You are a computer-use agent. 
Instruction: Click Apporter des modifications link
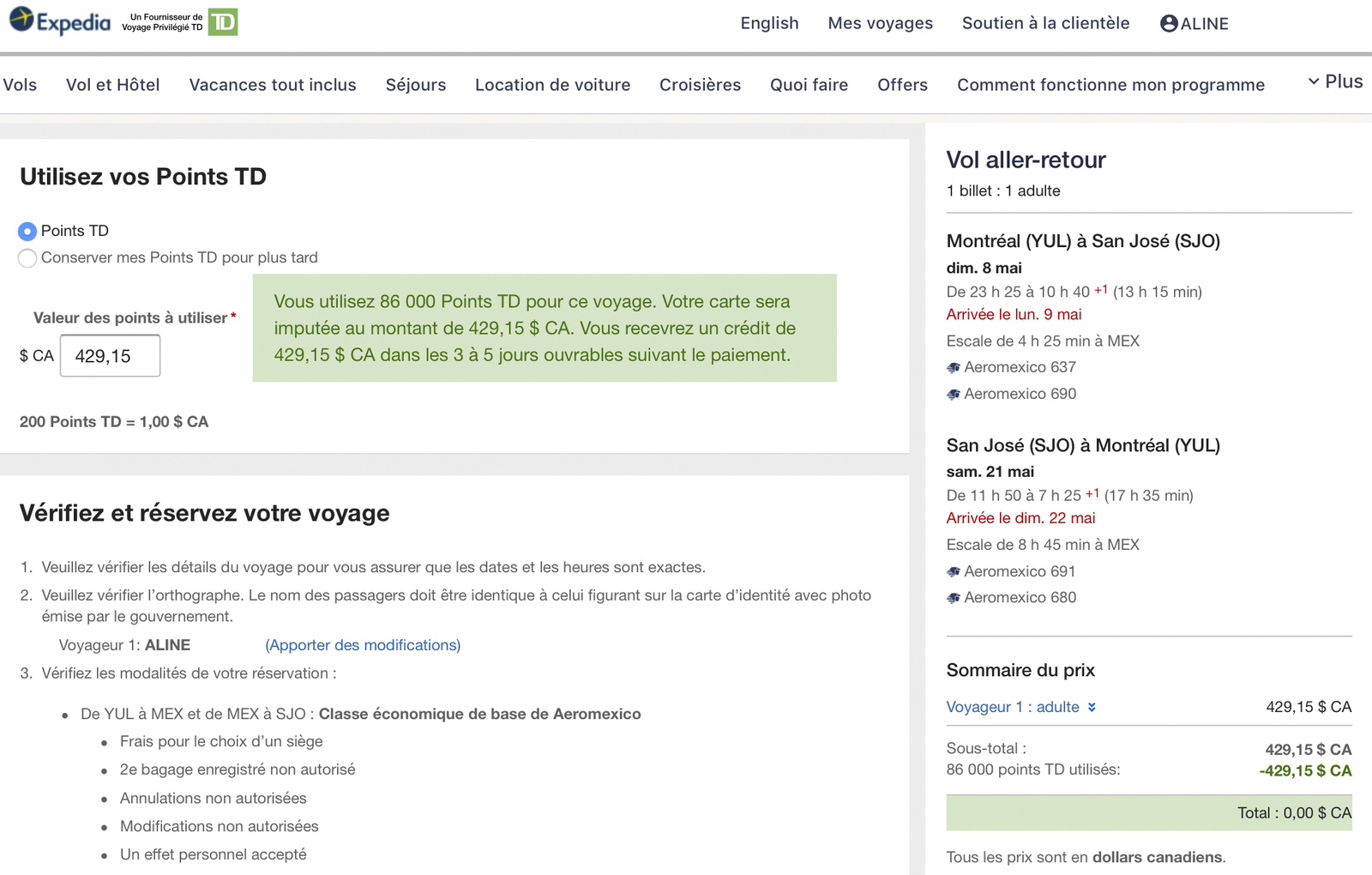coord(363,645)
